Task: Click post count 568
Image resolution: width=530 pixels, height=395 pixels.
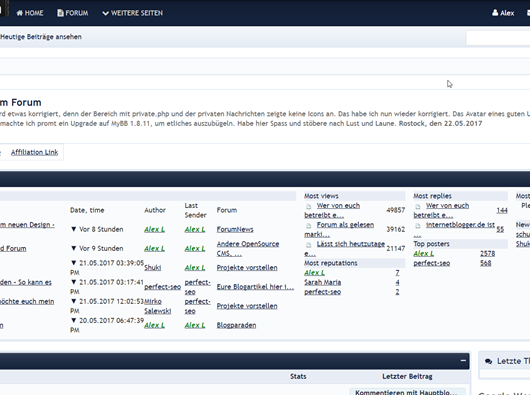Action: (486, 263)
